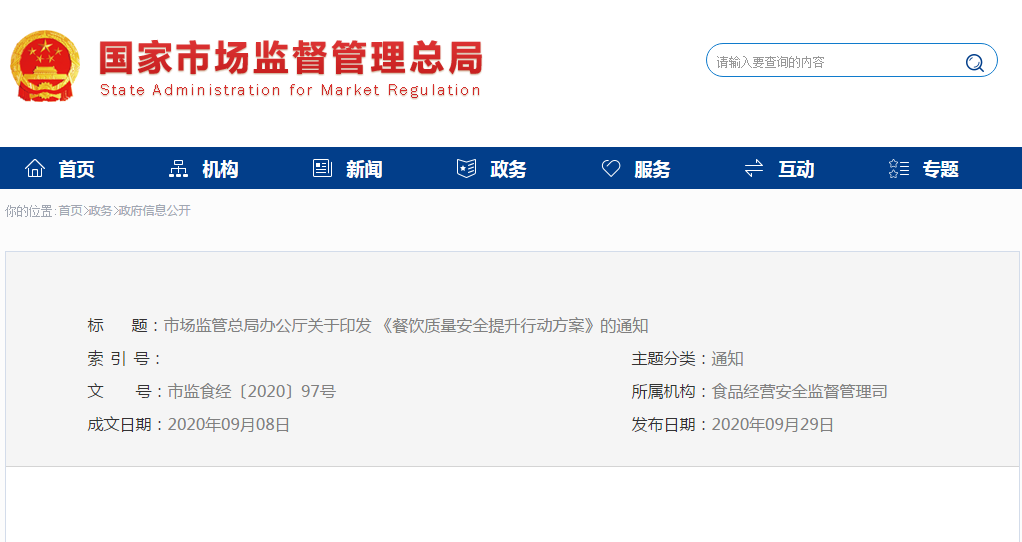Image resolution: width=1022 pixels, height=542 pixels.
Task: Open the 政务 navigation menu
Action: pyautogui.click(x=508, y=169)
